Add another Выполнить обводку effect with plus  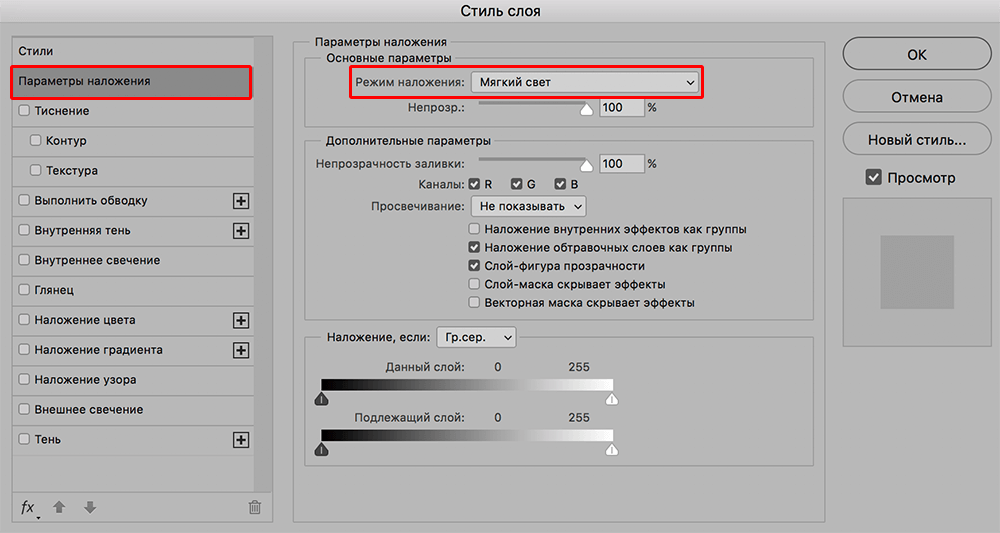pyautogui.click(x=241, y=201)
